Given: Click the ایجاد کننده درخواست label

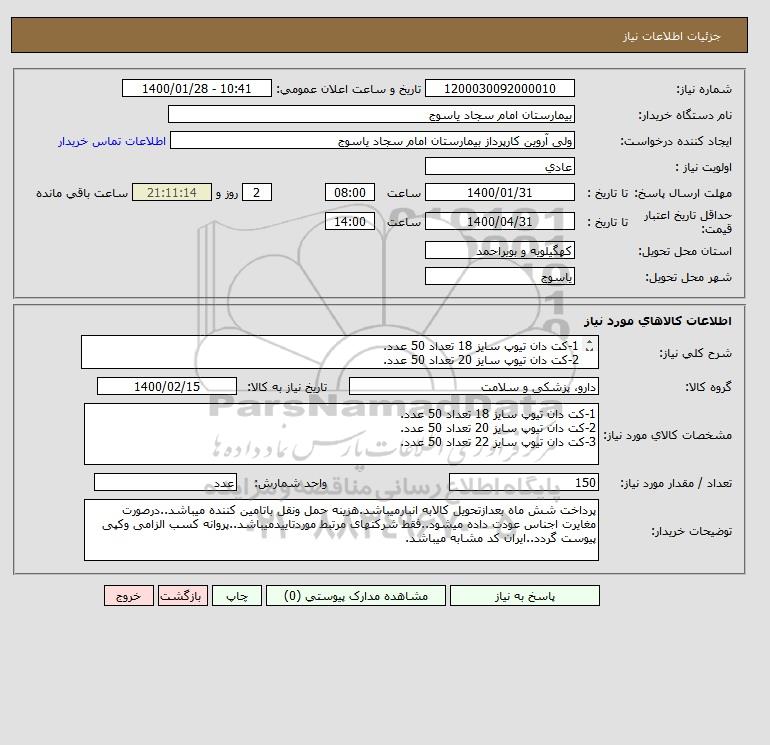Looking at the screenshot, I should coord(676,141).
